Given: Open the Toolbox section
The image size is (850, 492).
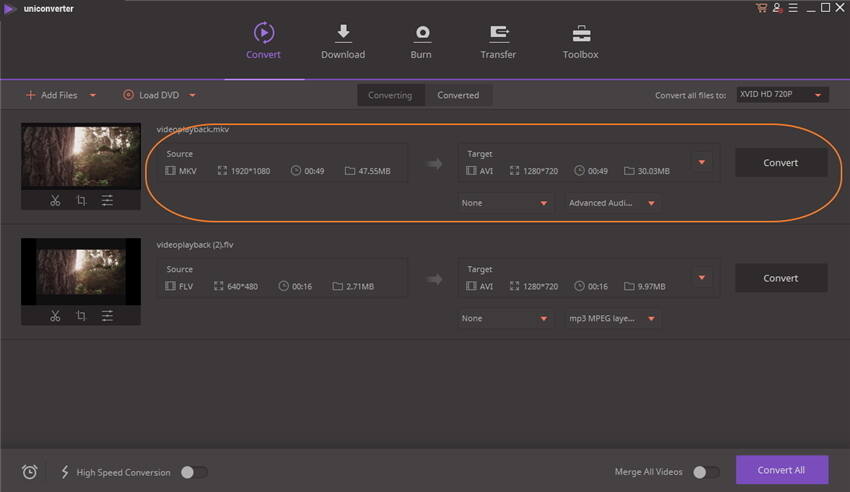Looking at the screenshot, I should pos(581,41).
